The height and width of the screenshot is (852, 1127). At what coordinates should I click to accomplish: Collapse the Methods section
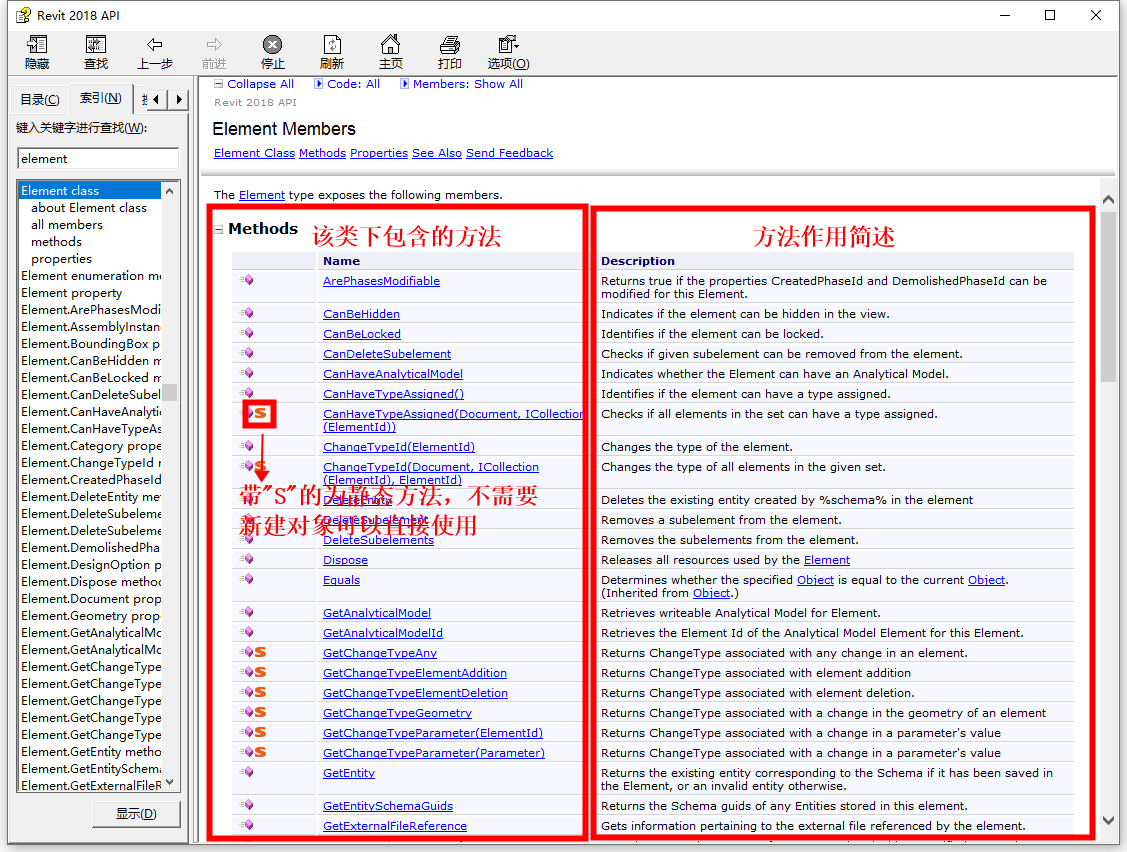click(218, 229)
